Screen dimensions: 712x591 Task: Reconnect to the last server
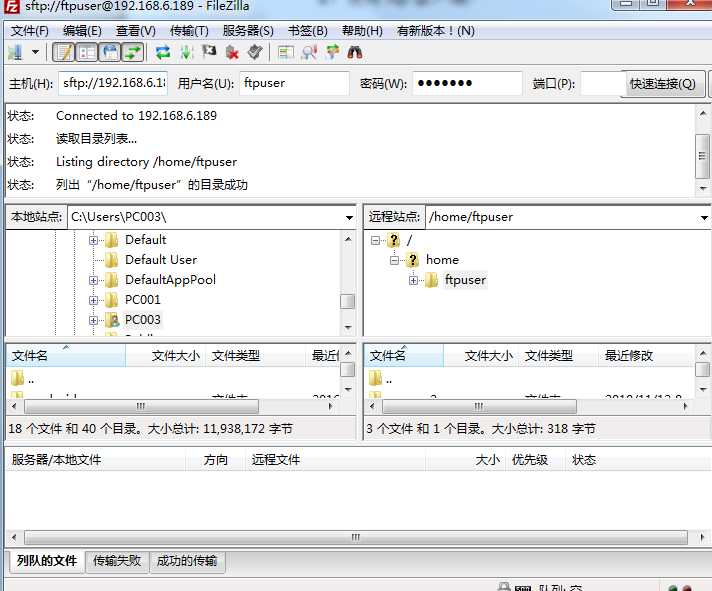tap(255, 52)
